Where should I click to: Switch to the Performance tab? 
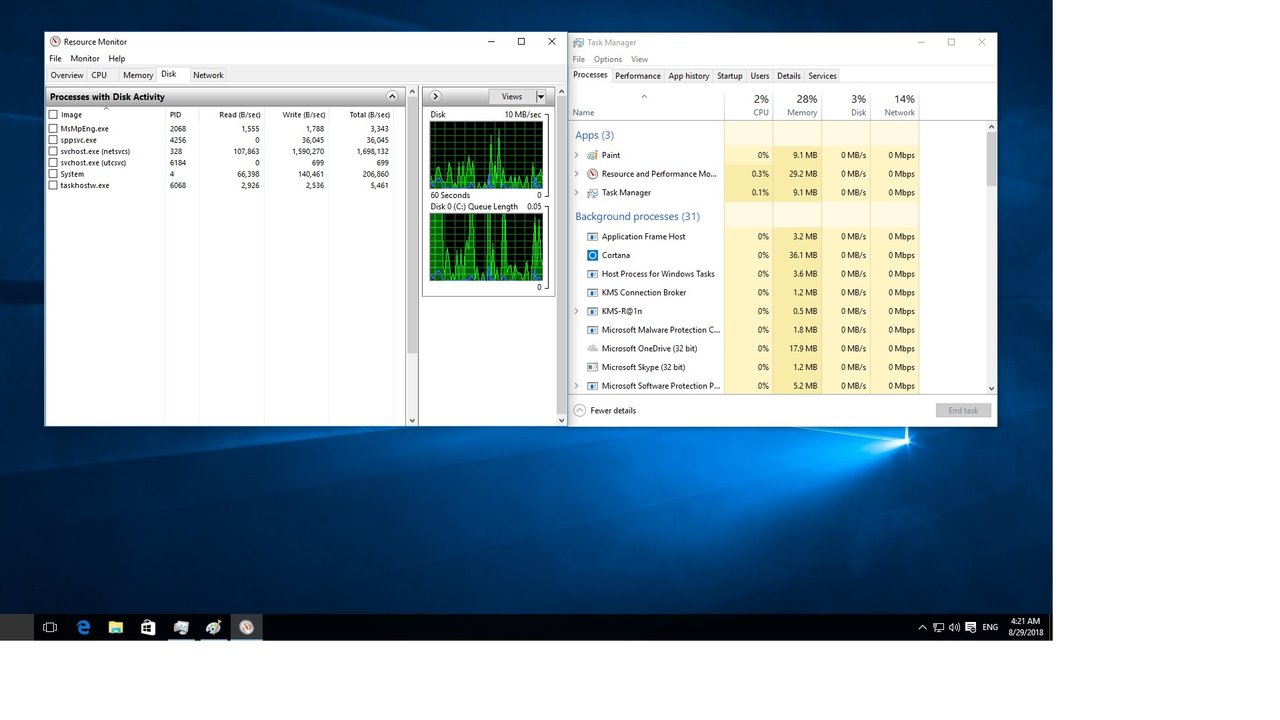click(x=637, y=76)
